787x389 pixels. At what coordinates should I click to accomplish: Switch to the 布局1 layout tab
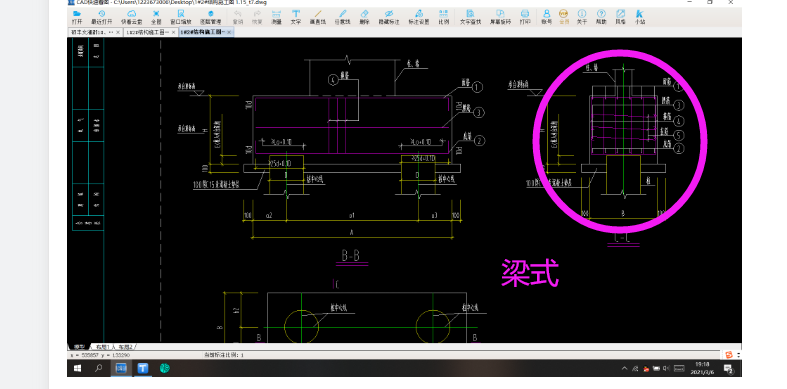coord(103,347)
